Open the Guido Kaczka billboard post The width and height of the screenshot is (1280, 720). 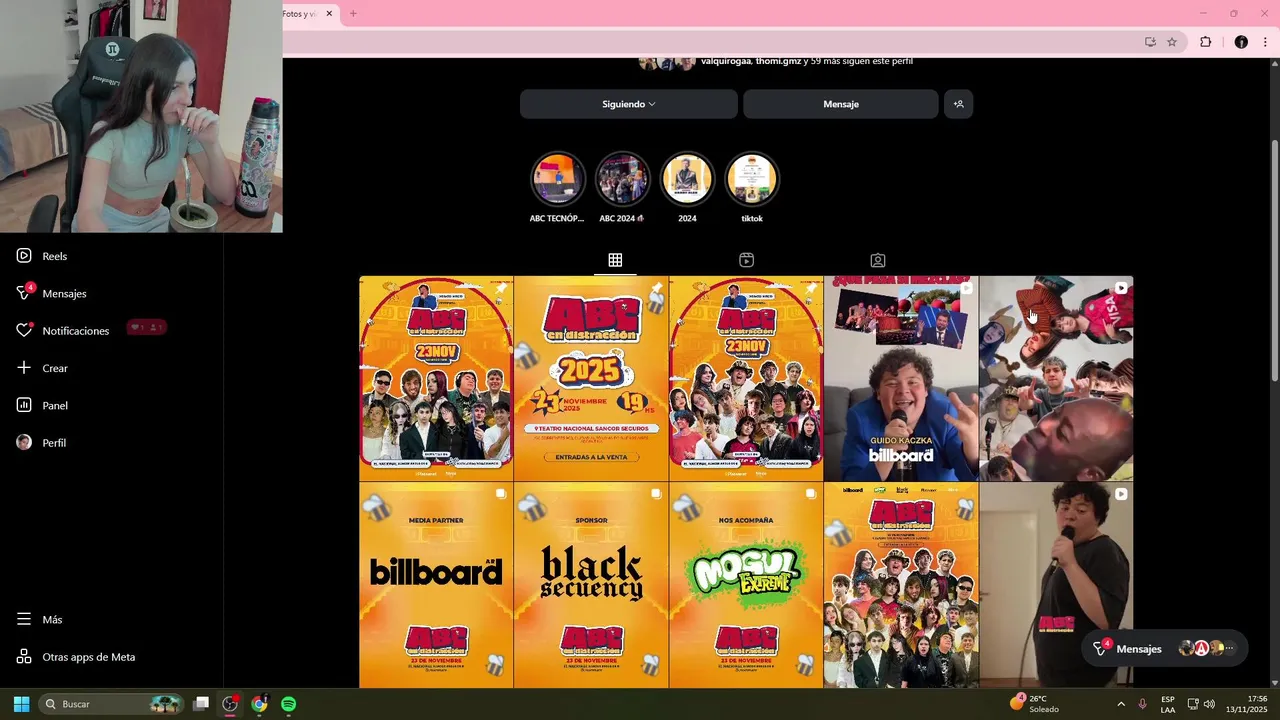901,378
